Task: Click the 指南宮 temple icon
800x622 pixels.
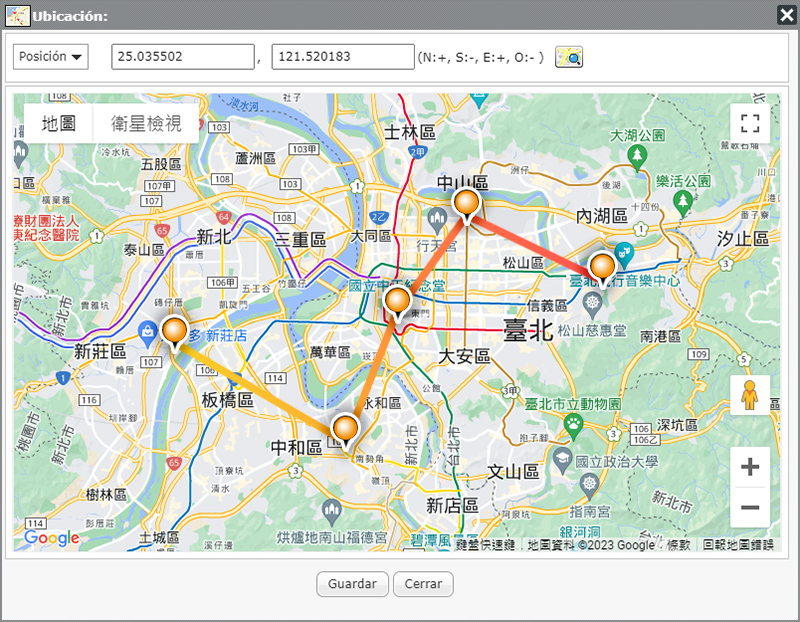Action: 589,484
